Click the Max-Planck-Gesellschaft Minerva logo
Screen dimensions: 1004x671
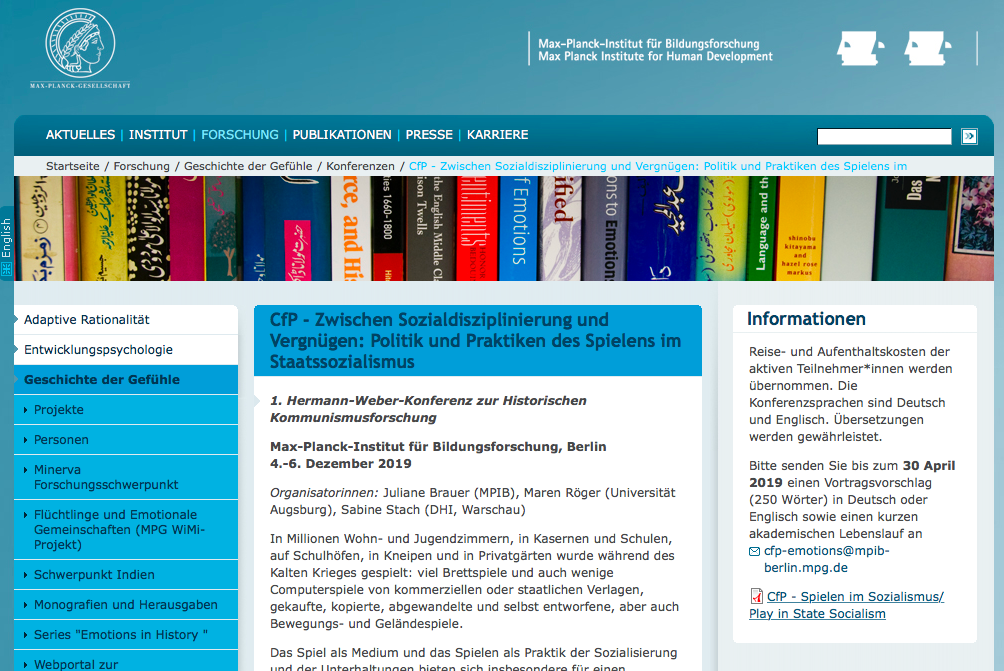point(80,49)
